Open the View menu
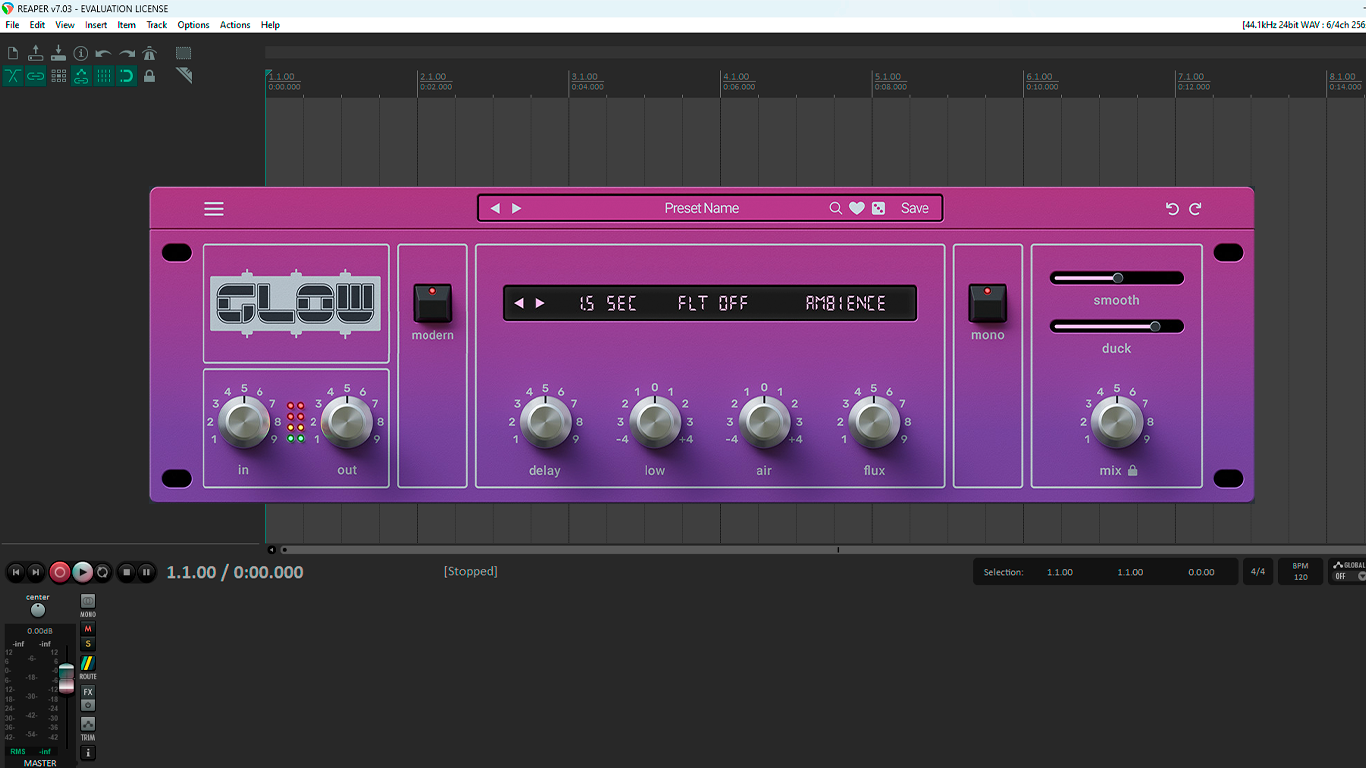 point(65,25)
